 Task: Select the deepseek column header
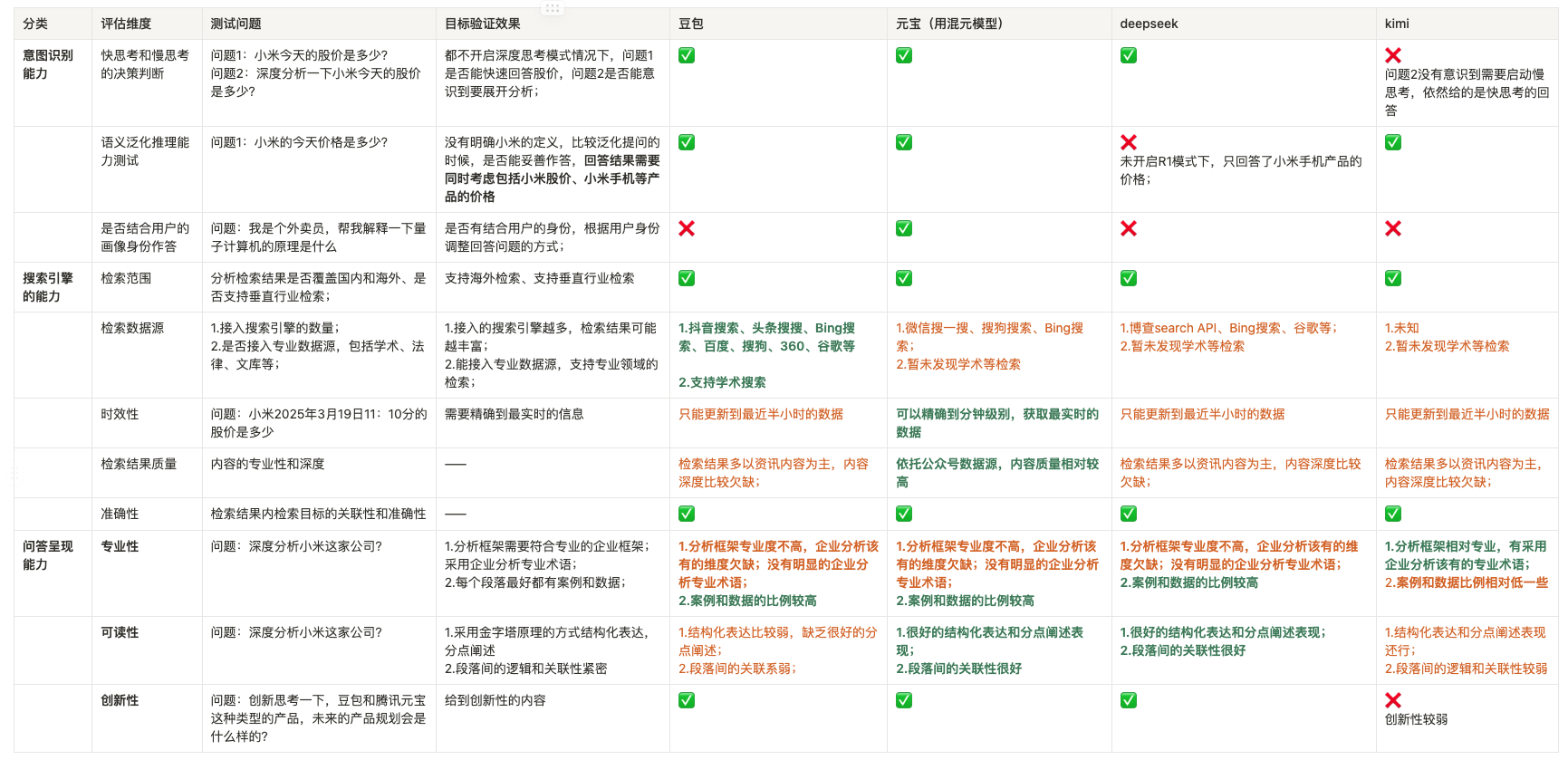click(x=1244, y=24)
